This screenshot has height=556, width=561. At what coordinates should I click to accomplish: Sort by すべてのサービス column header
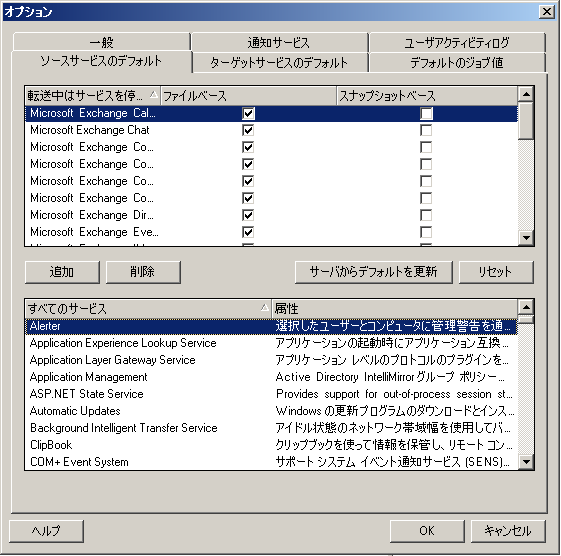[148, 308]
